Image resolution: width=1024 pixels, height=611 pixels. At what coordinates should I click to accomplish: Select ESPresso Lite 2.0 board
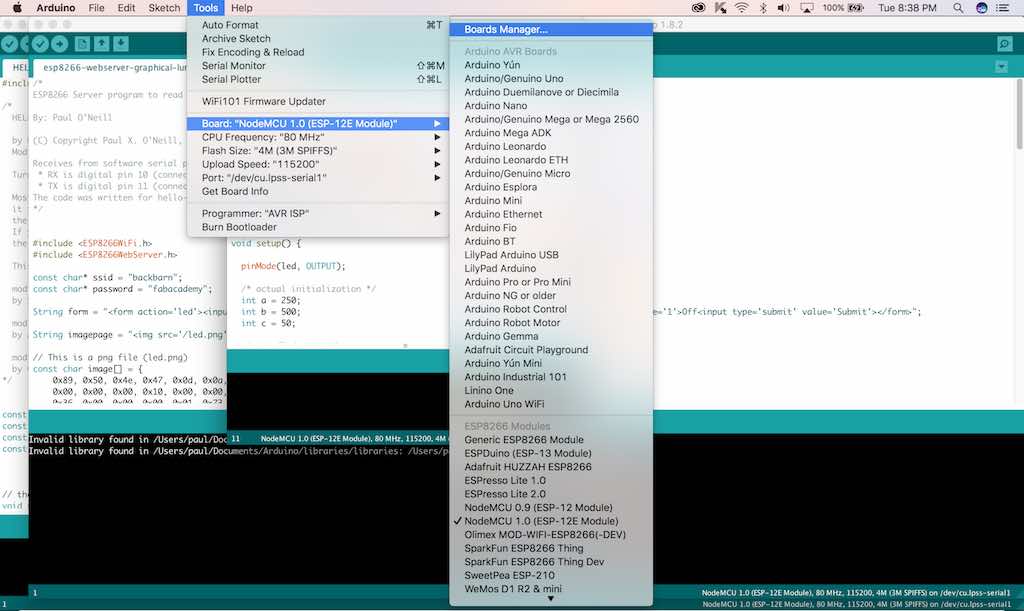pos(551,494)
